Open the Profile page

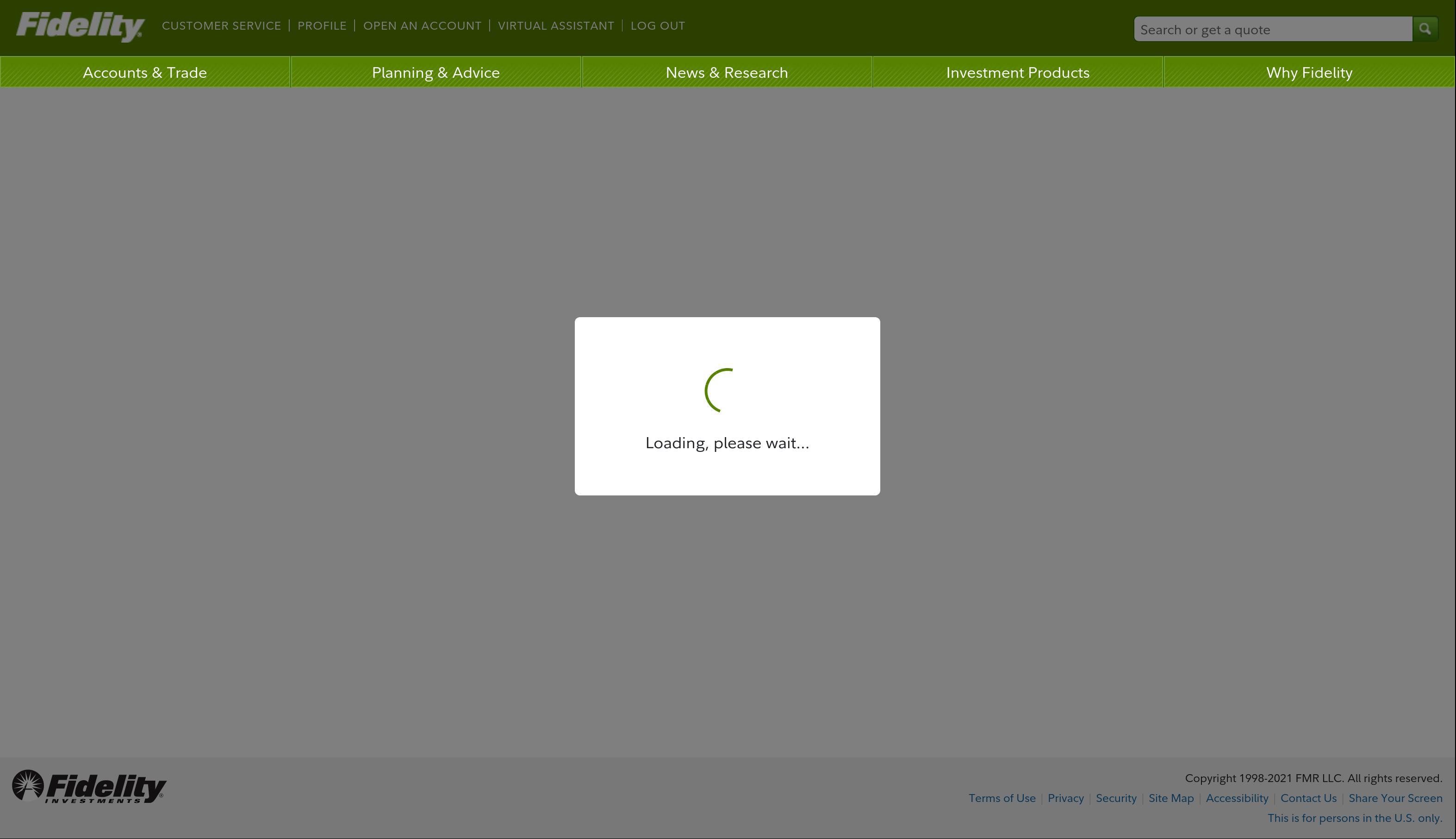322,25
